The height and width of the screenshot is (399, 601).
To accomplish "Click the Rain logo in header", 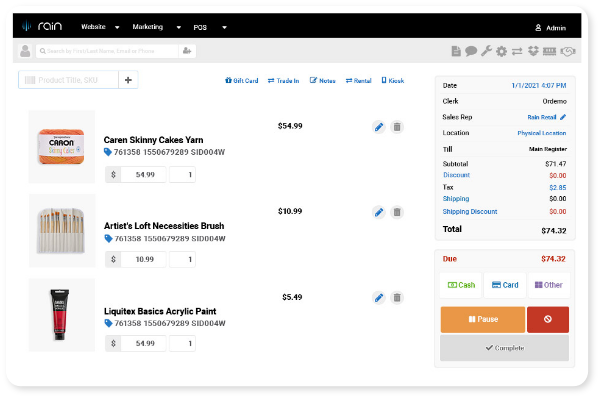I will click(42, 26).
